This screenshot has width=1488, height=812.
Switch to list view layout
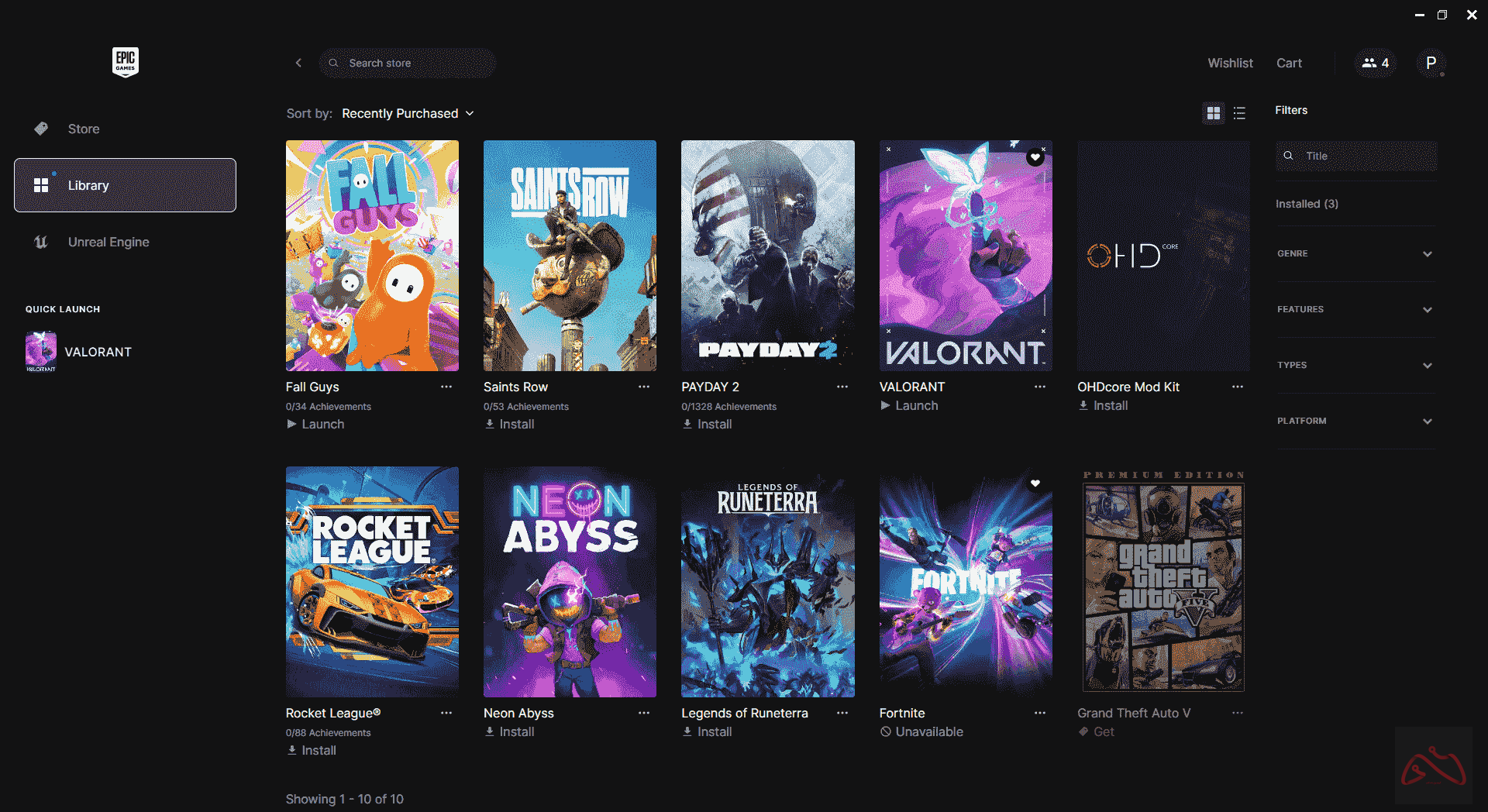tap(1239, 113)
